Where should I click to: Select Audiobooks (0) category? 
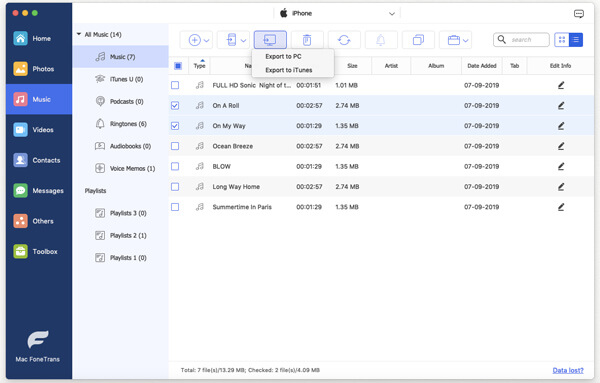pyautogui.click(x=121, y=146)
